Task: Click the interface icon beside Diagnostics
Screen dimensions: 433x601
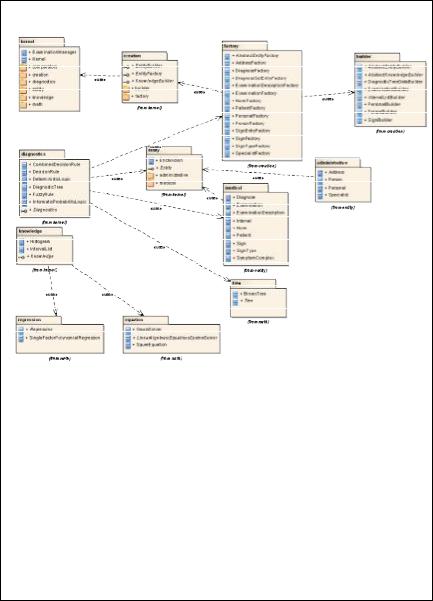Action: [24, 210]
